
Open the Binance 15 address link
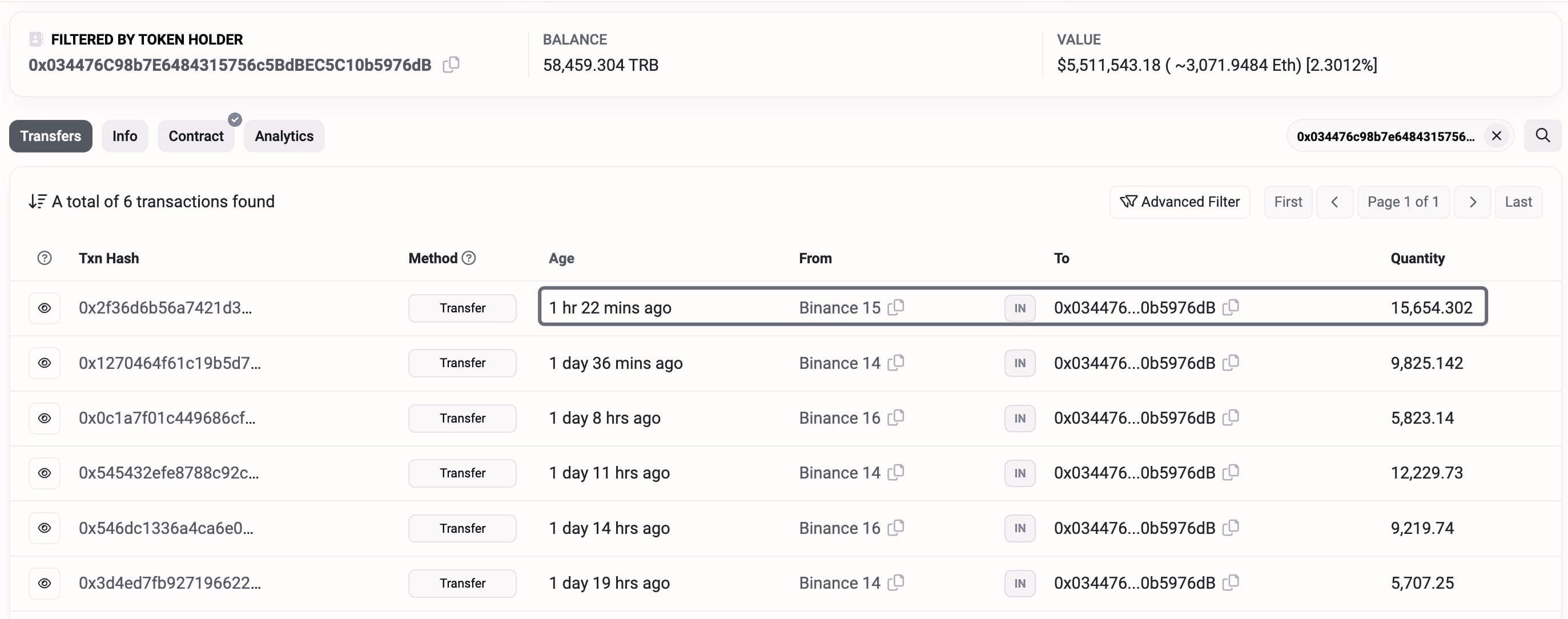pyautogui.click(x=839, y=307)
